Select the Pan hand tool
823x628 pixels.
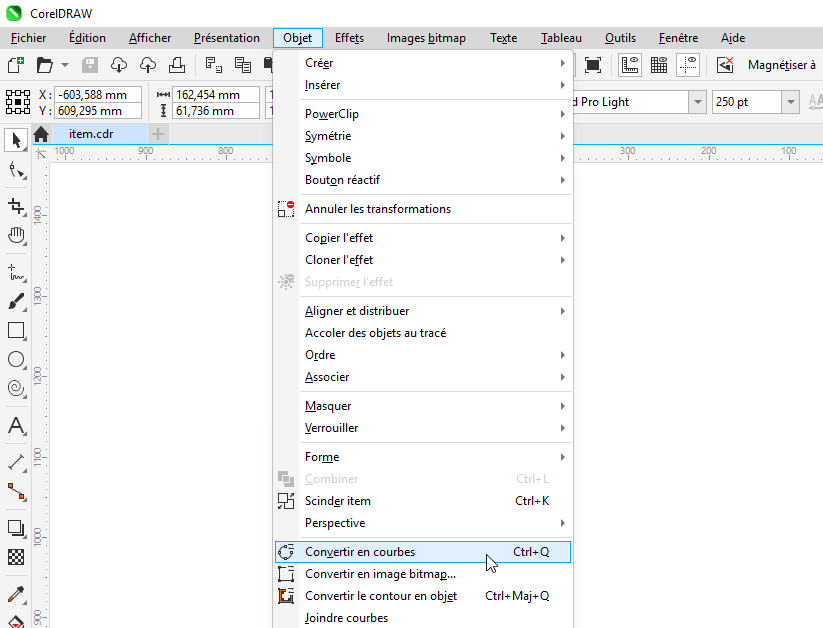pyautogui.click(x=16, y=236)
